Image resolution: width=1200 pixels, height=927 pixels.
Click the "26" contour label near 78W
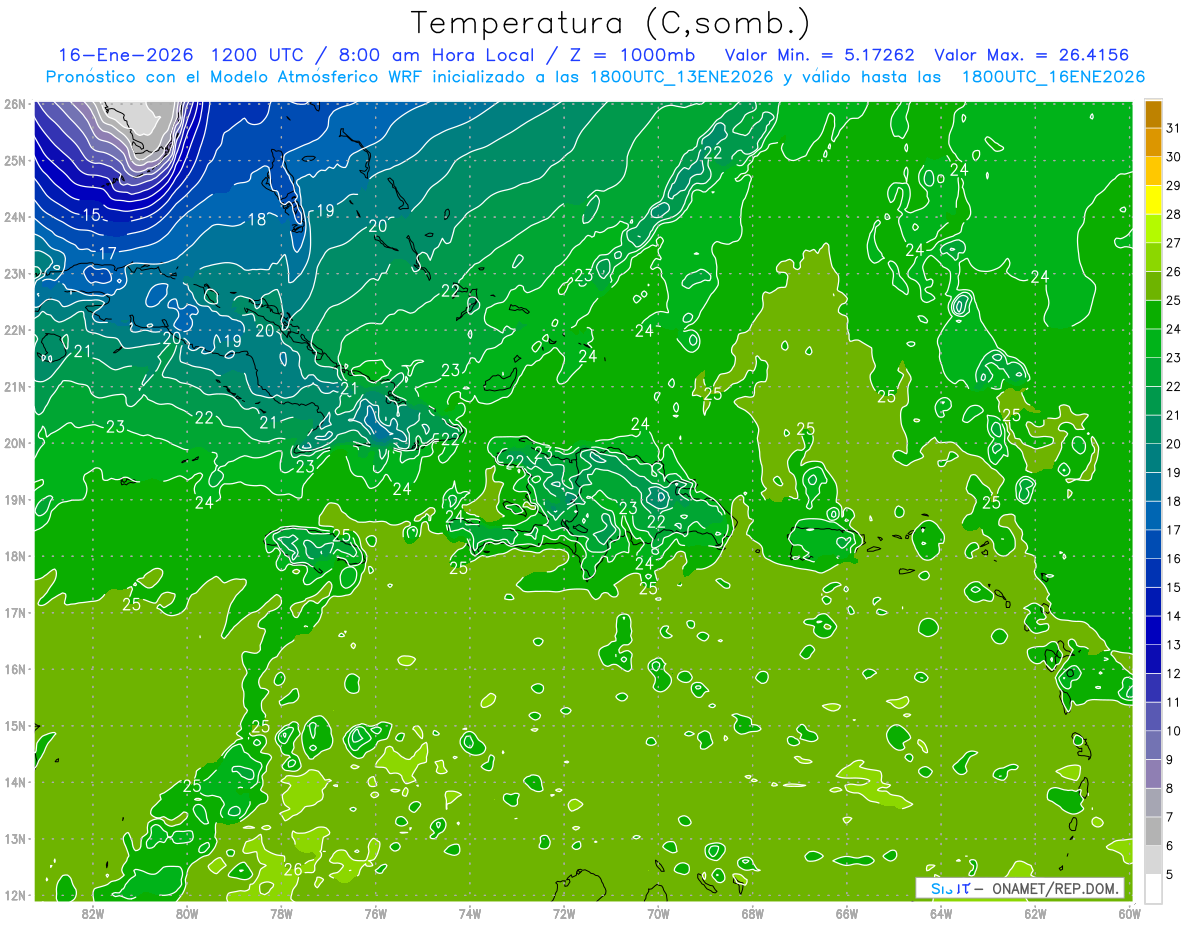pyautogui.click(x=293, y=869)
